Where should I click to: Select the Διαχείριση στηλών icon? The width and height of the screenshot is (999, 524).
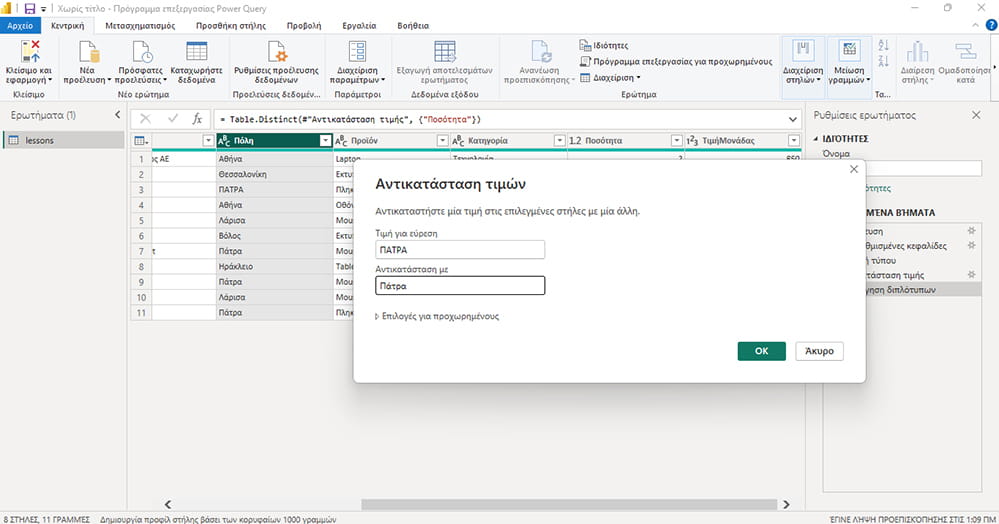click(803, 51)
